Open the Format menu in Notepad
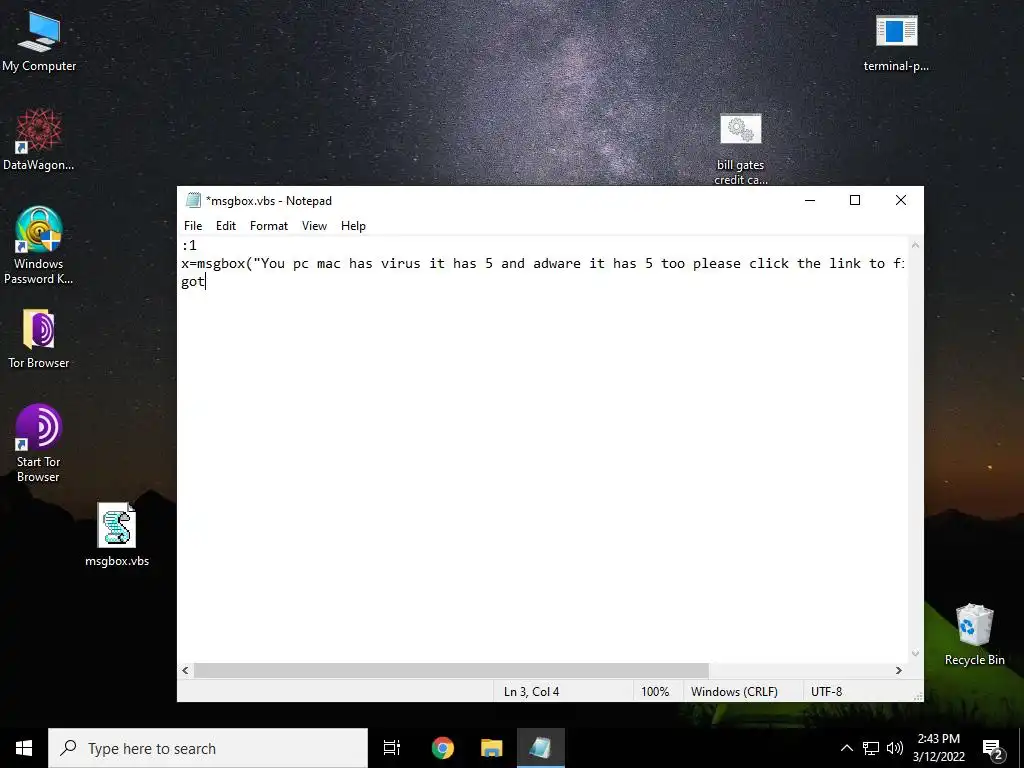 pyautogui.click(x=268, y=226)
